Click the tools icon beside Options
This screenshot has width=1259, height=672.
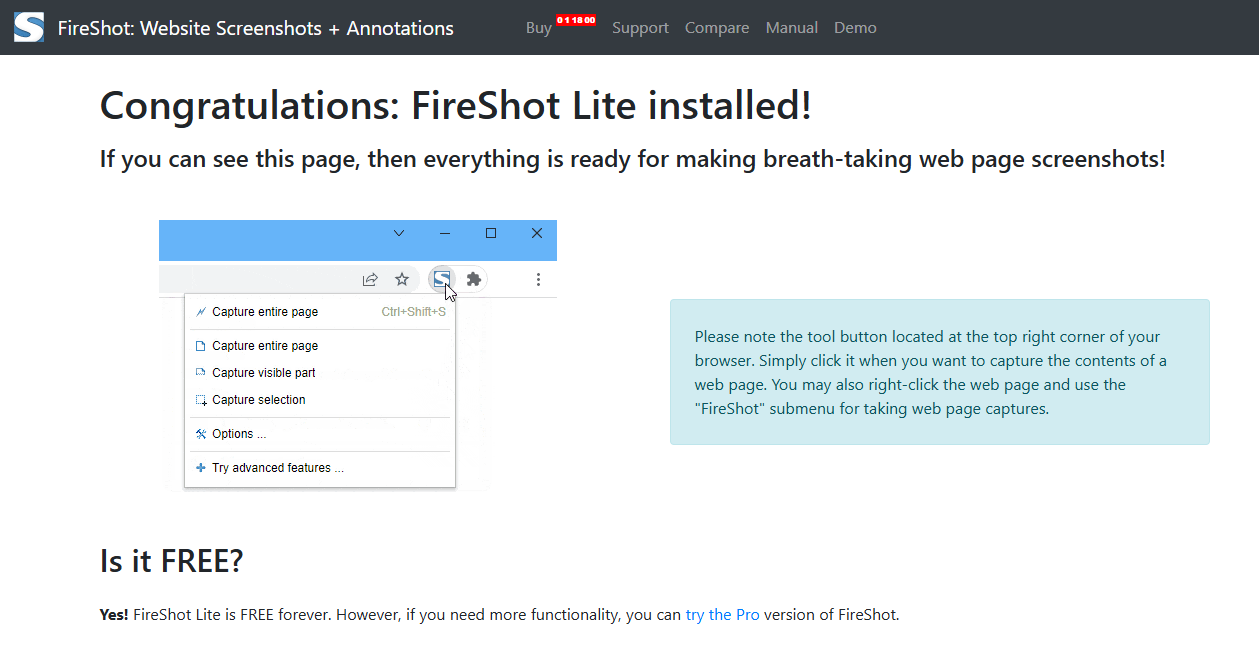pos(201,434)
